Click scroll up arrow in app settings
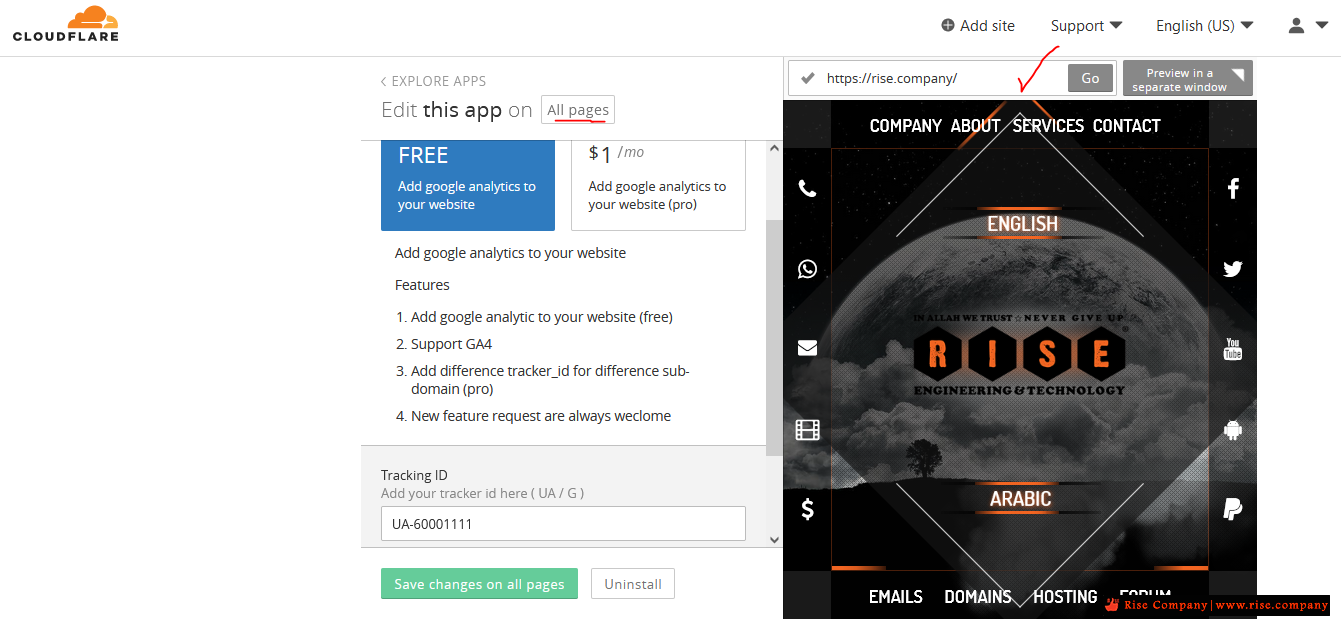This screenshot has height=619, width=1341. tap(773, 148)
